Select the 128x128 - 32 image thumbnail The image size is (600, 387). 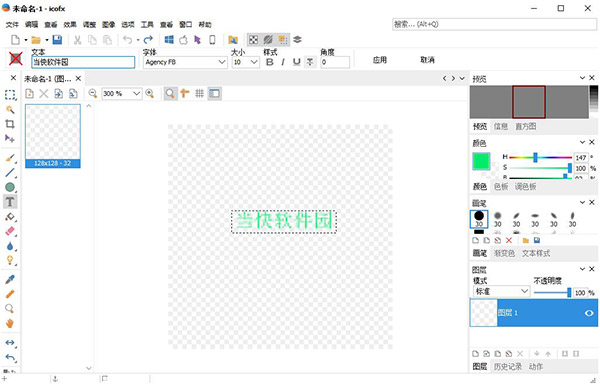pyautogui.click(x=53, y=136)
